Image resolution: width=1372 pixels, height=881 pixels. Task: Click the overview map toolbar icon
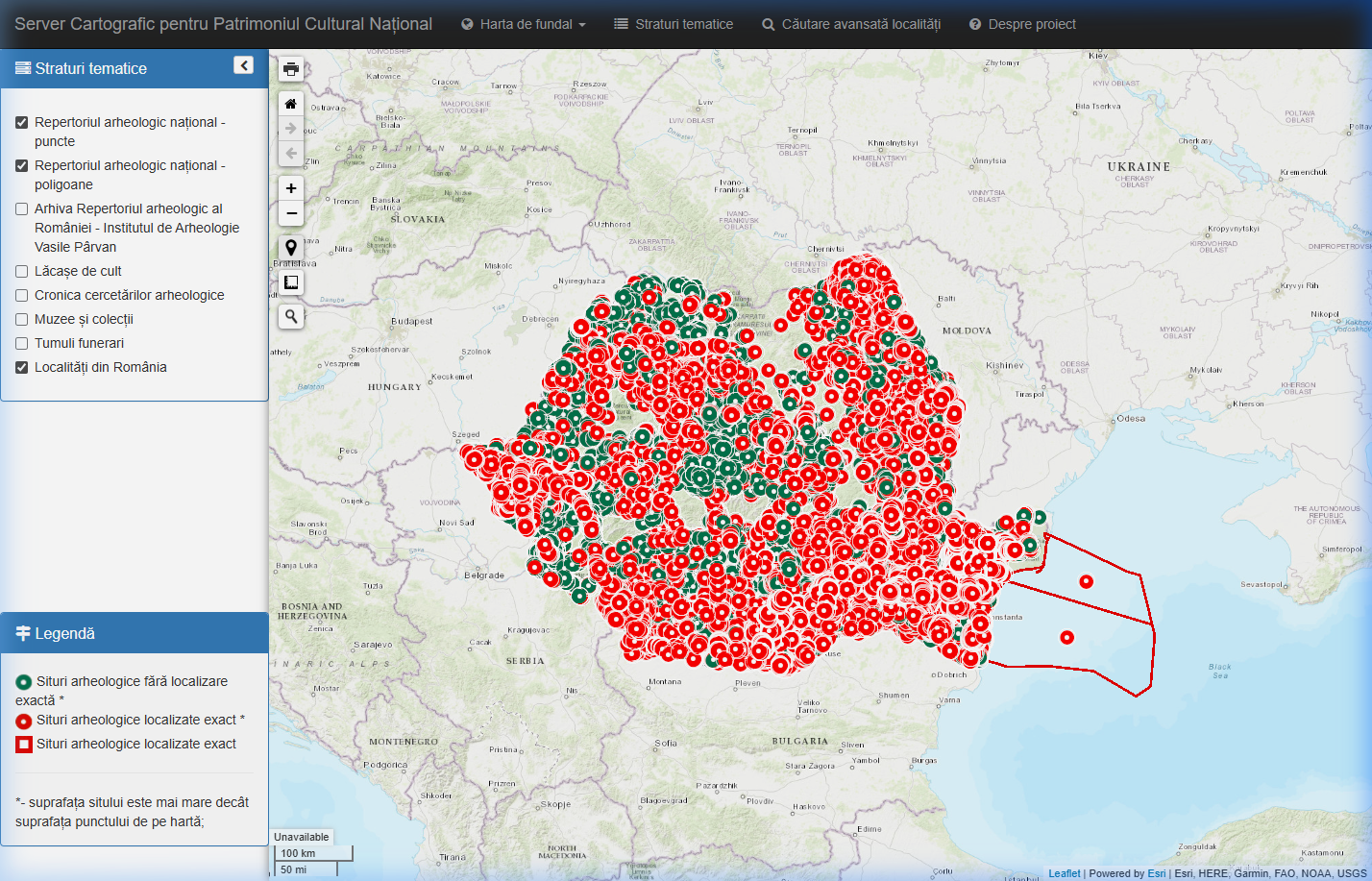tap(290, 281)
